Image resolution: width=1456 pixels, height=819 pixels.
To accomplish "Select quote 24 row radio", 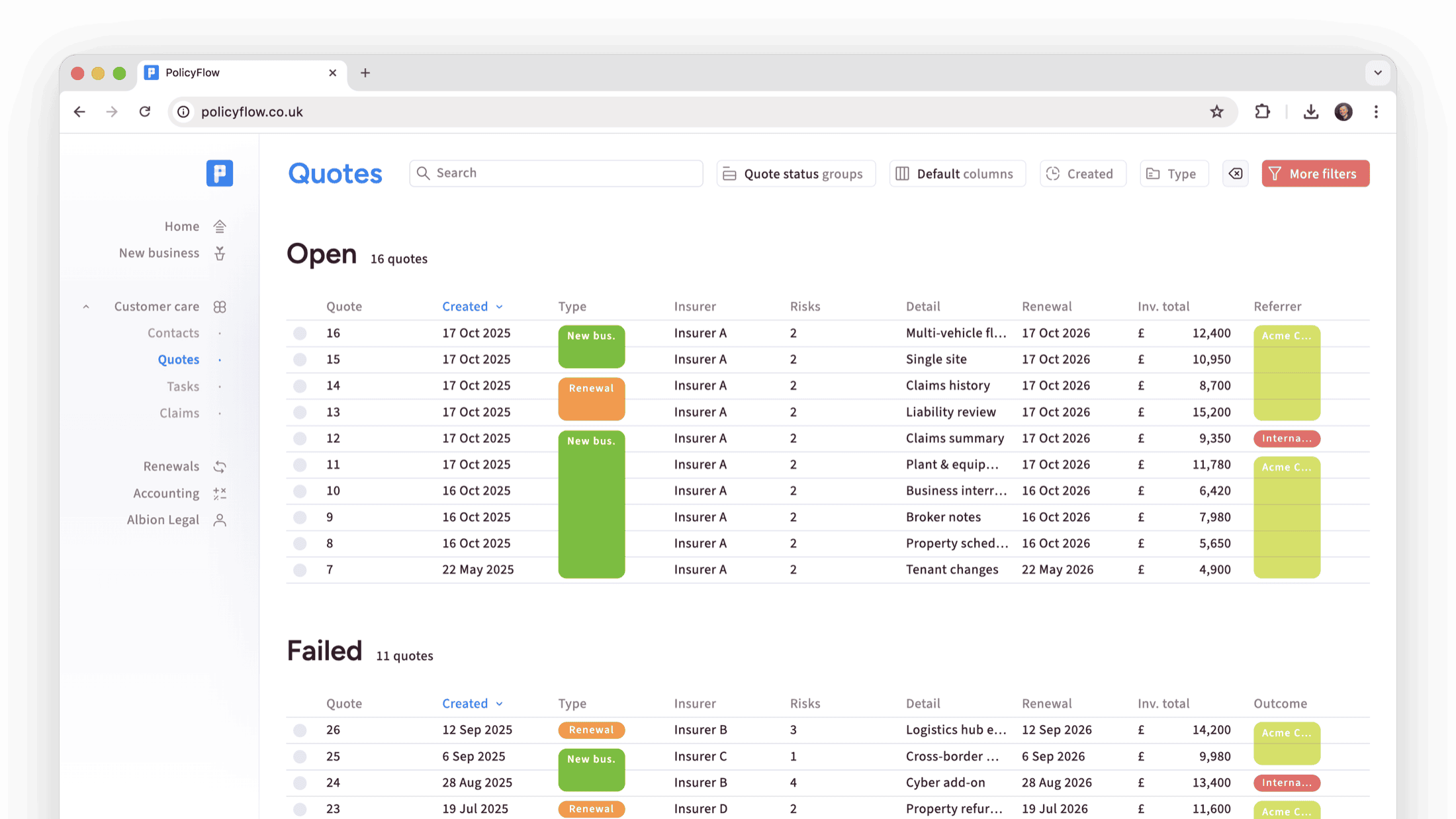I will [x=300, y=783].
